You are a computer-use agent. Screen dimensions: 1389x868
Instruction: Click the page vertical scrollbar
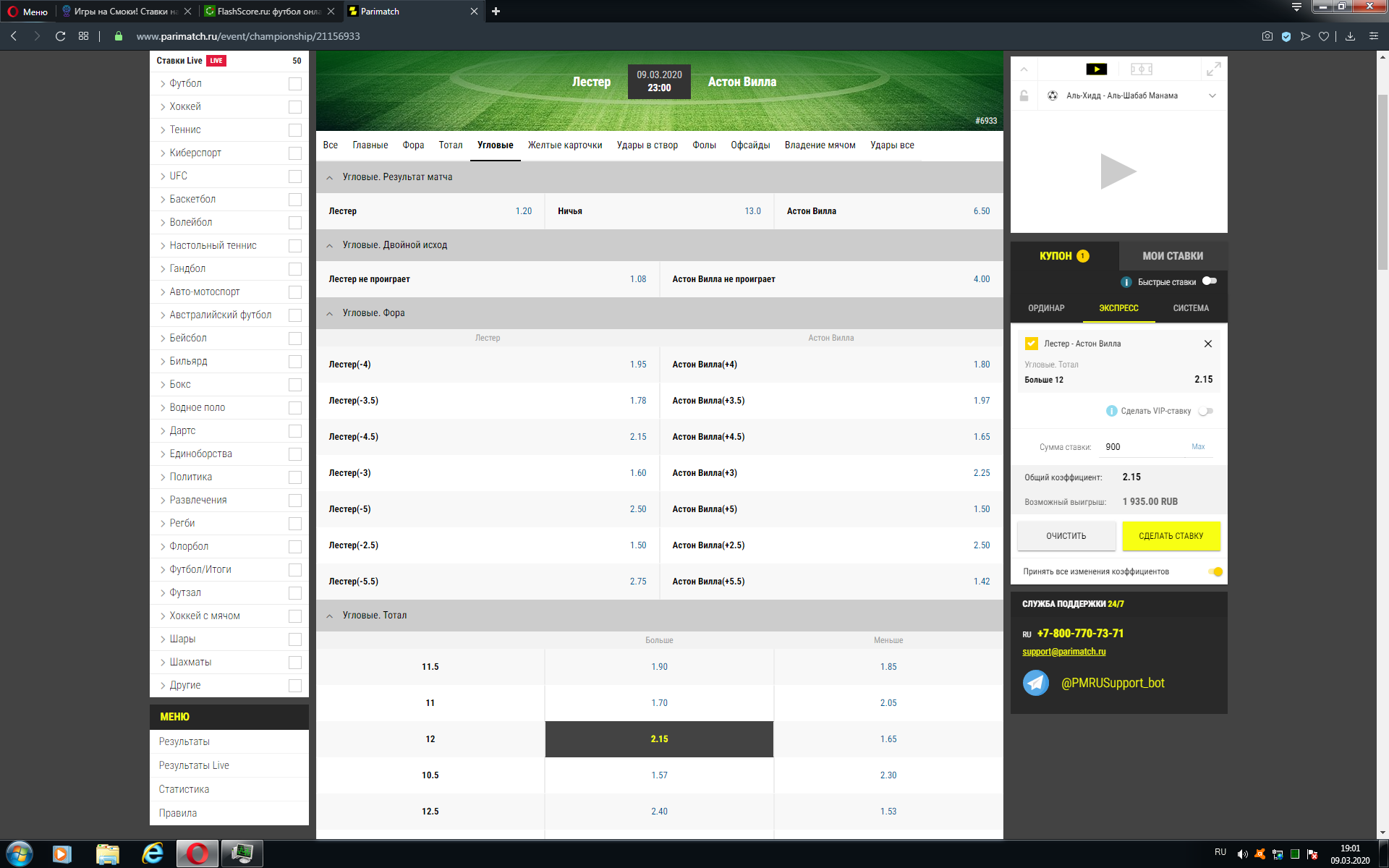pos(1382,181)
